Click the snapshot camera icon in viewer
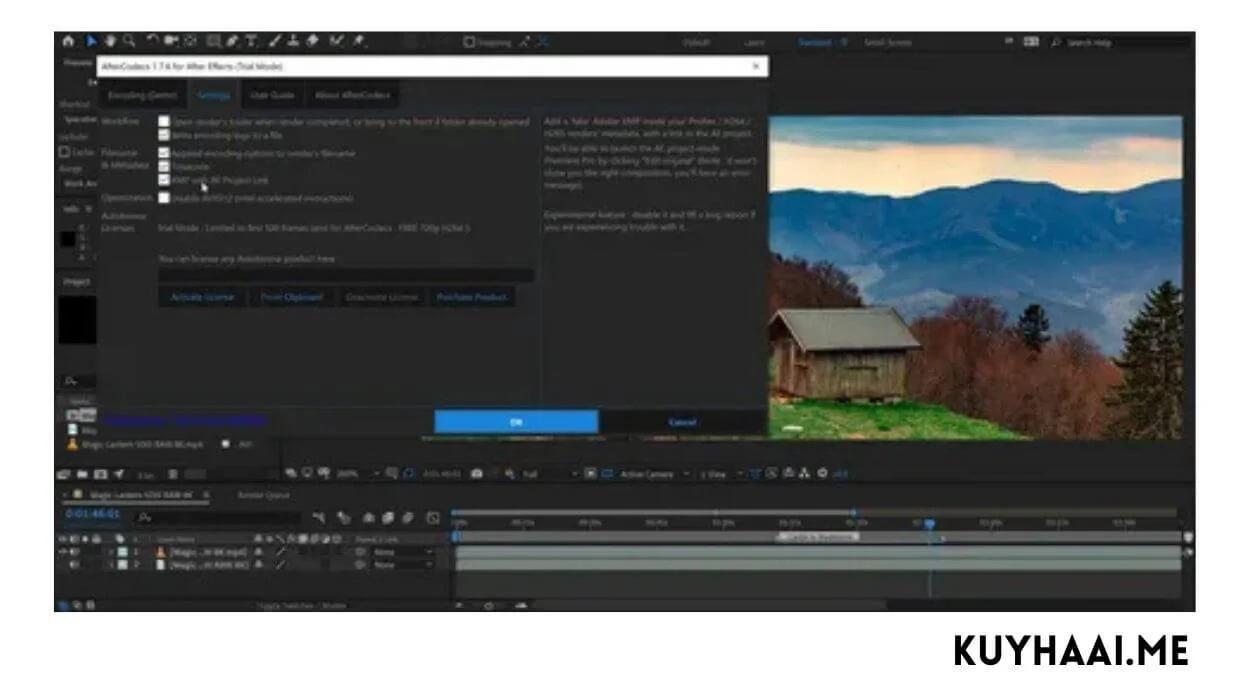1250x680 pixels. coord(477,474)
